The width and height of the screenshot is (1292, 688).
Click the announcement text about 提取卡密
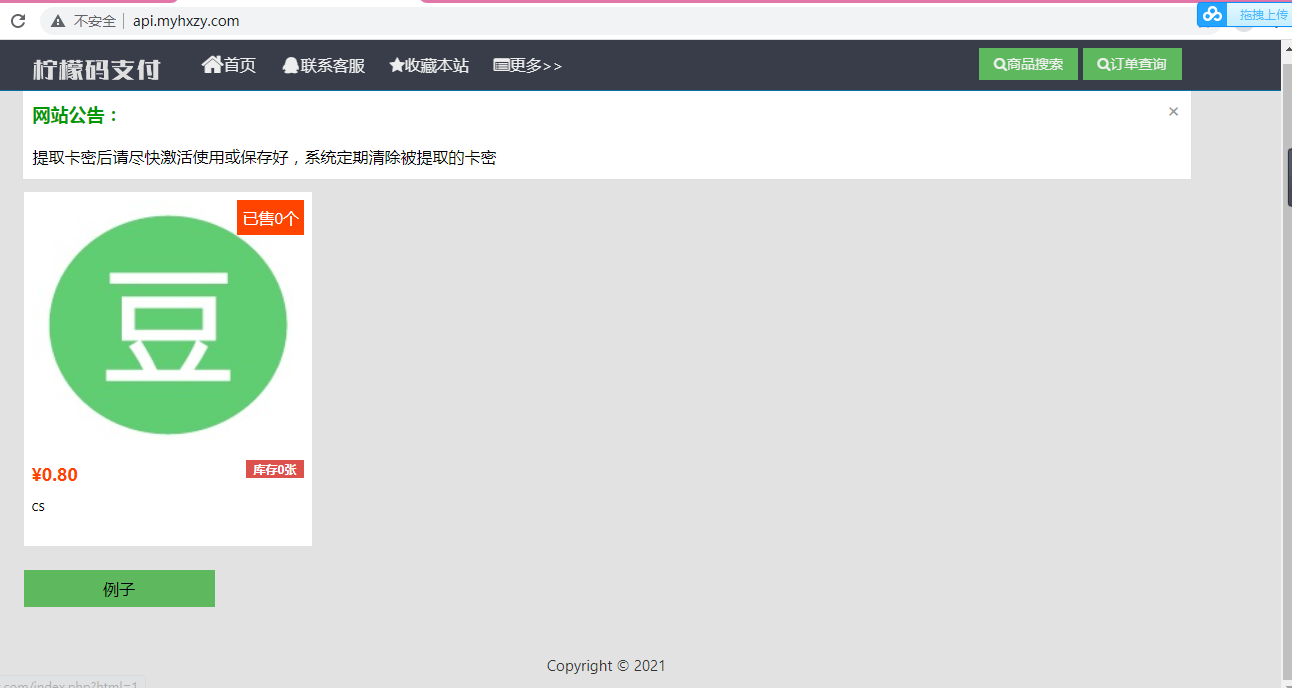[264, 158]
